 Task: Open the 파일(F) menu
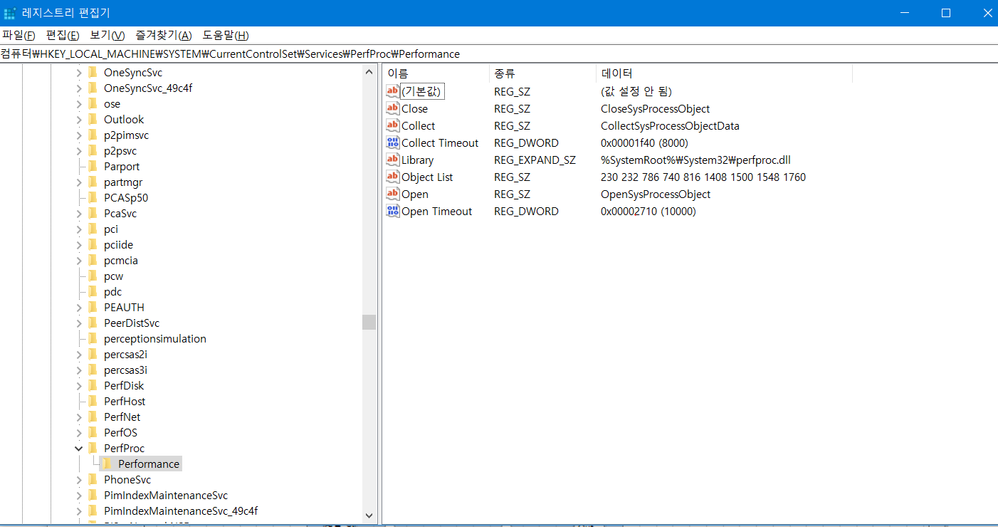click(x=19, y=35)
